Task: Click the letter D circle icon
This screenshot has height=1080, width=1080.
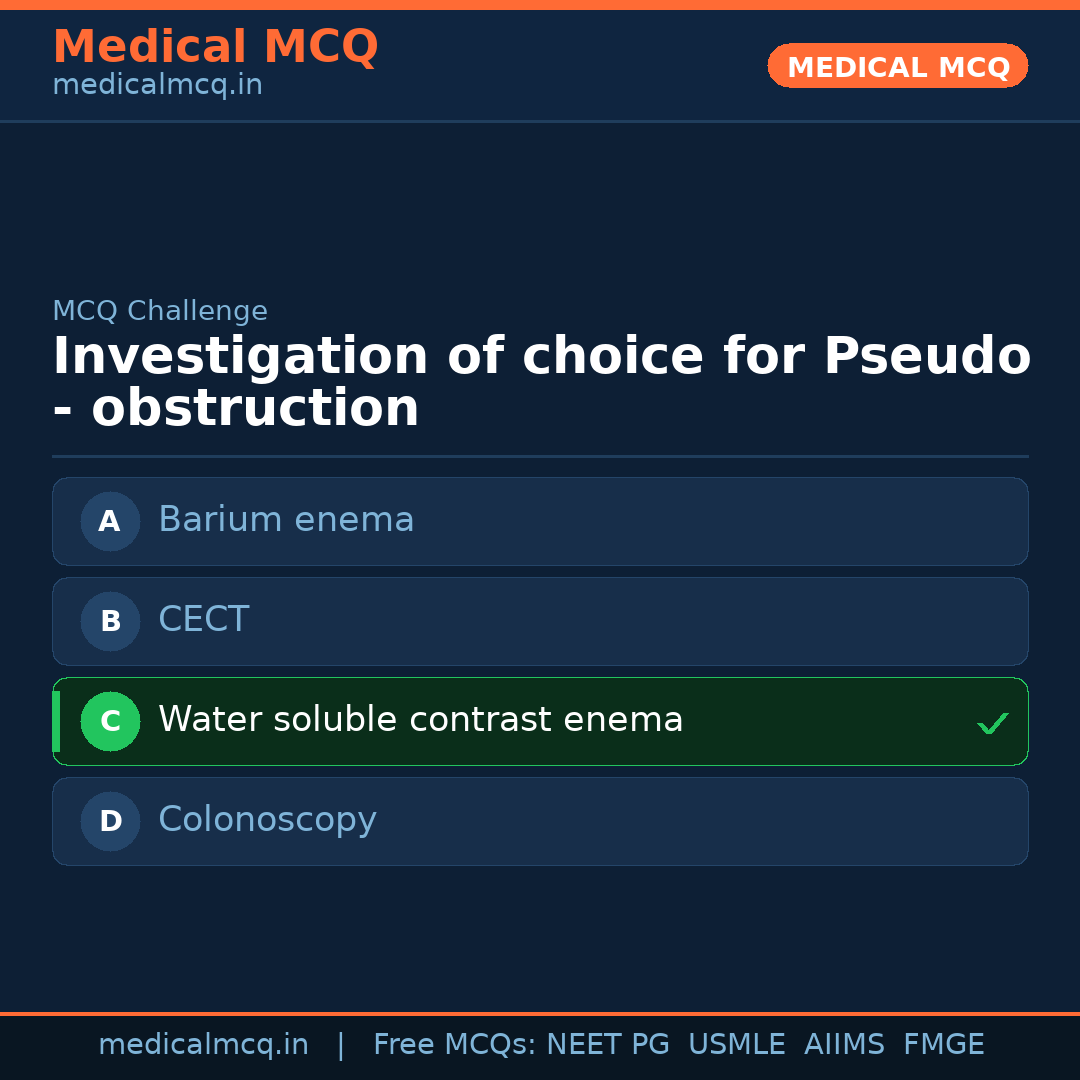Action: point(110,821)
